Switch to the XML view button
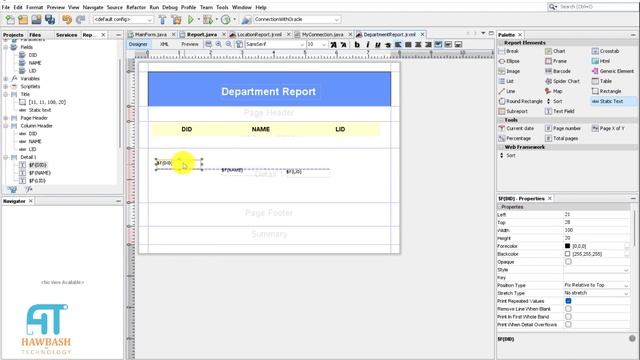640x360 pixels. [164, 44]
